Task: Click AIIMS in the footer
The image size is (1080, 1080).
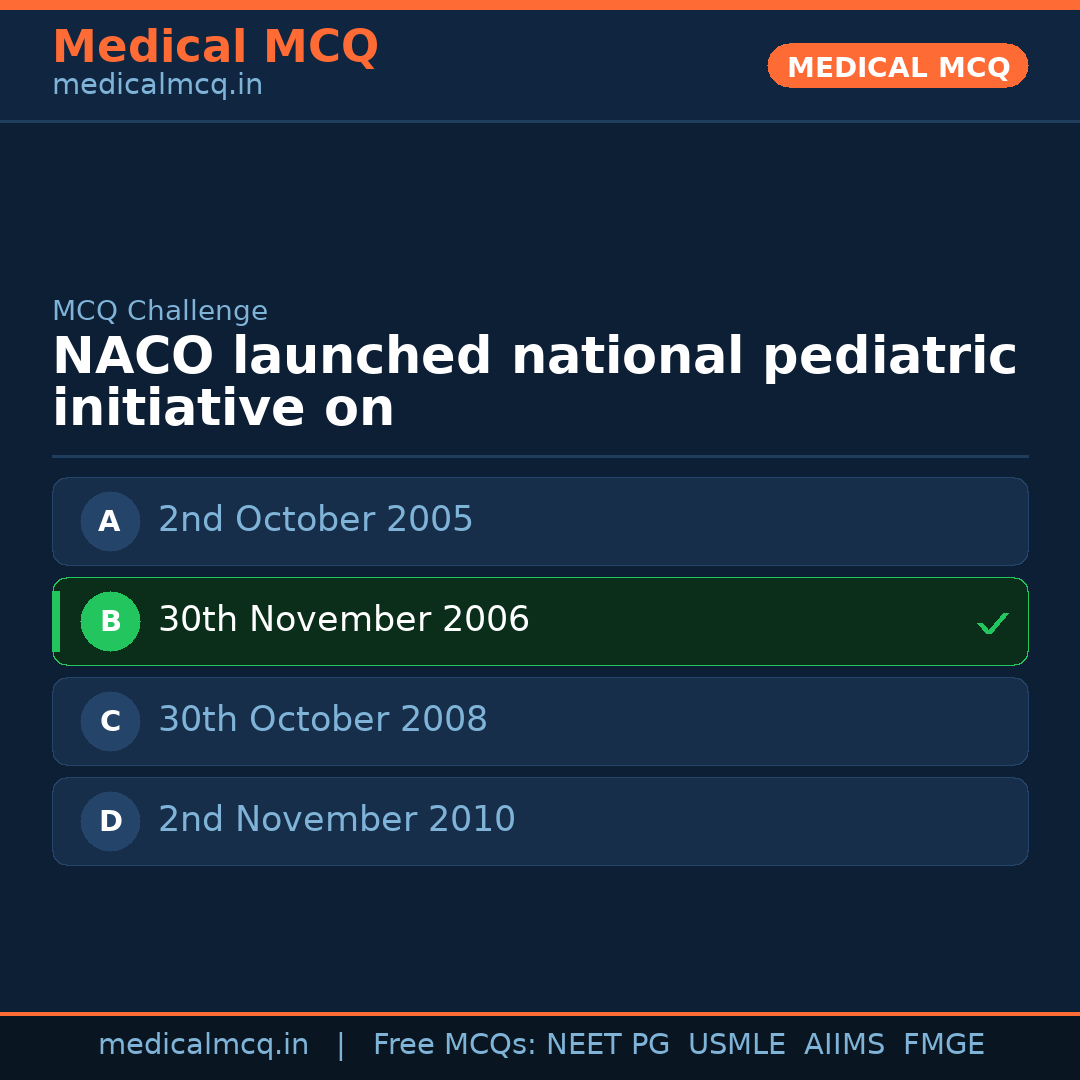Action: pos(844,1045)
